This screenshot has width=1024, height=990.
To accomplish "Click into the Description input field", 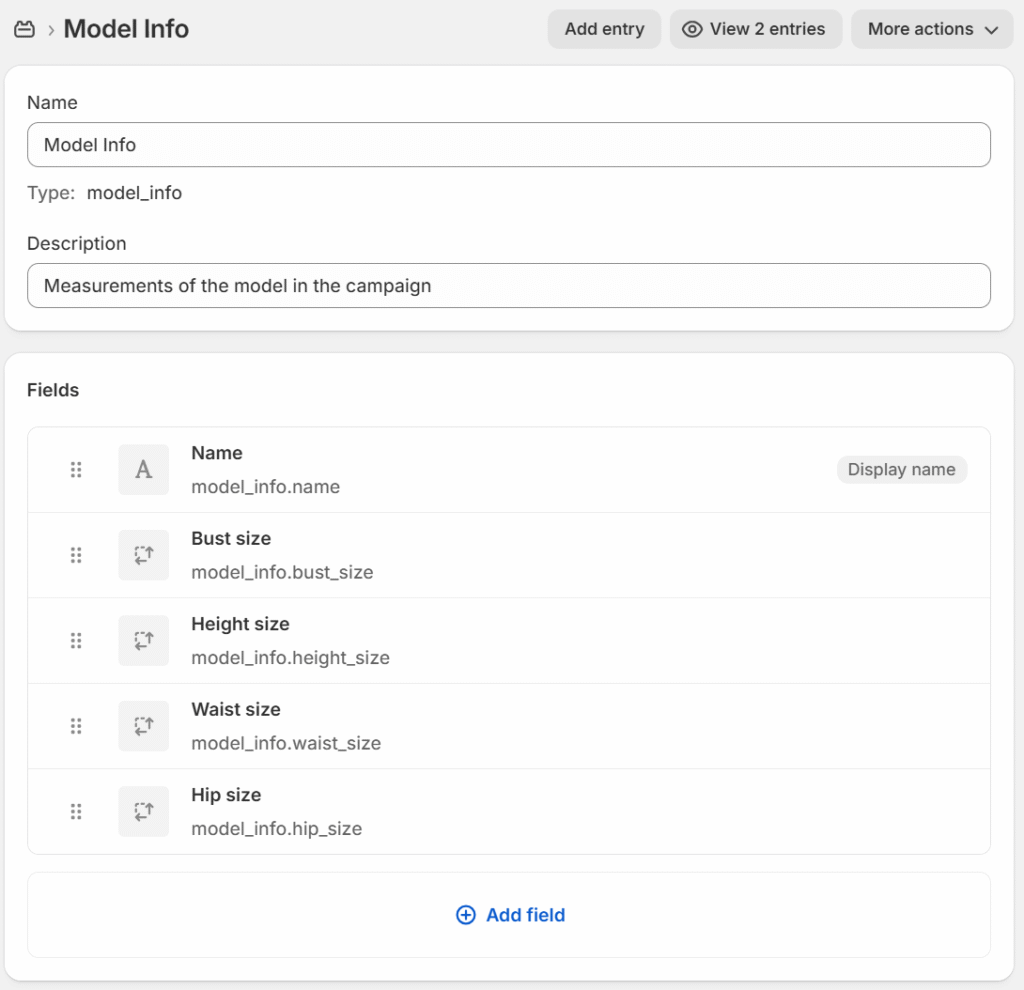I will [508, 286].
